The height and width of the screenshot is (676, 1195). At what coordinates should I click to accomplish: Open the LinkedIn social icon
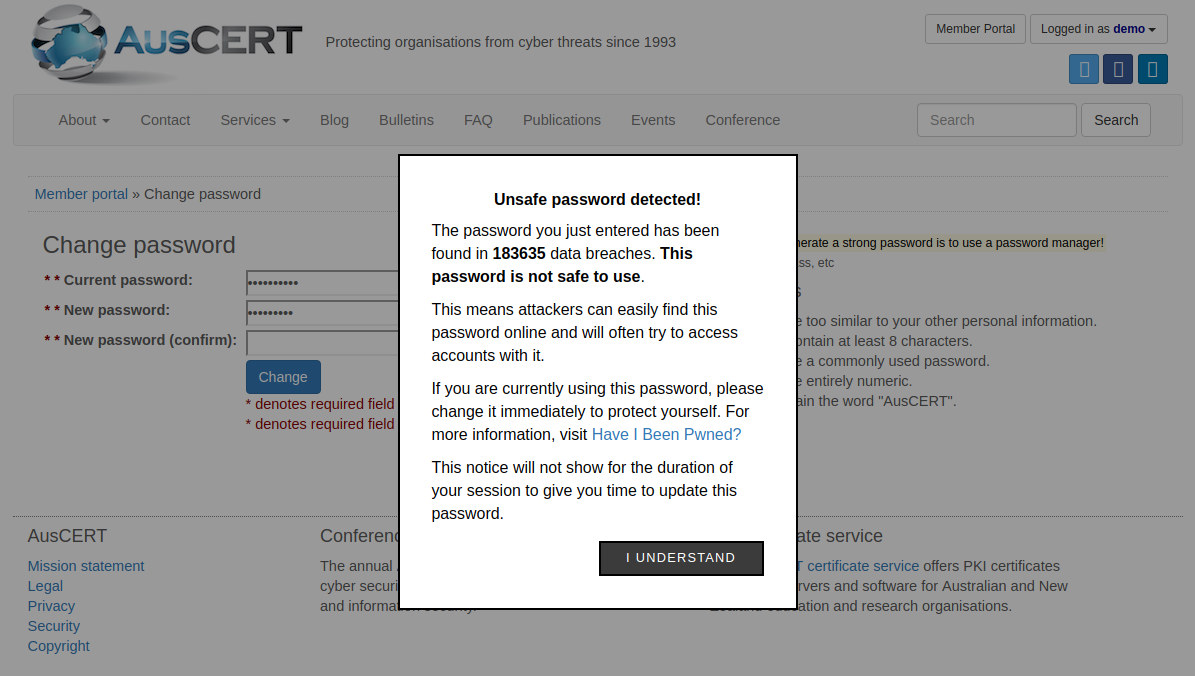[1151, 68]
